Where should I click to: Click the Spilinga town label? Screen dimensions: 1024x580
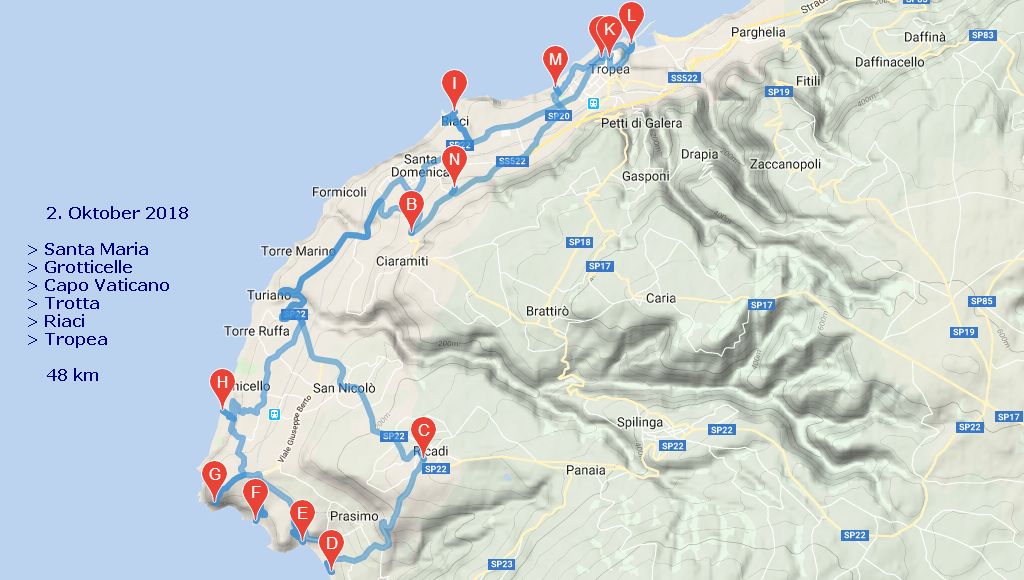[x=639, y=423]
